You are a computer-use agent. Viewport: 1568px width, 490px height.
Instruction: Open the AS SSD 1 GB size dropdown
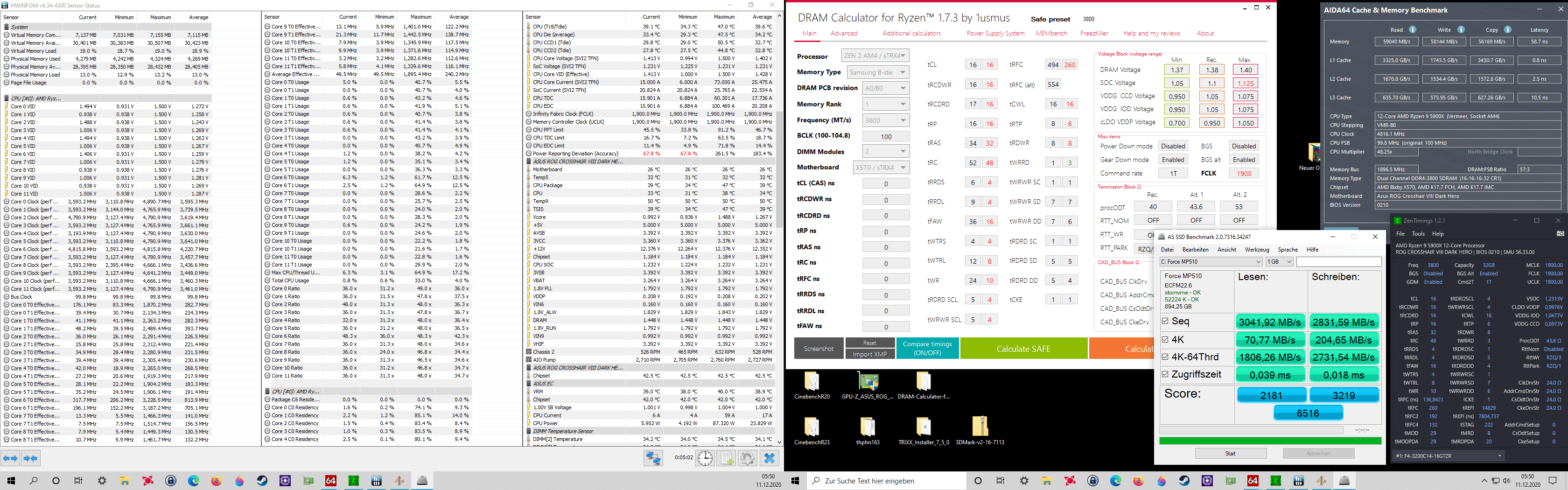(x=1279, y=262)
